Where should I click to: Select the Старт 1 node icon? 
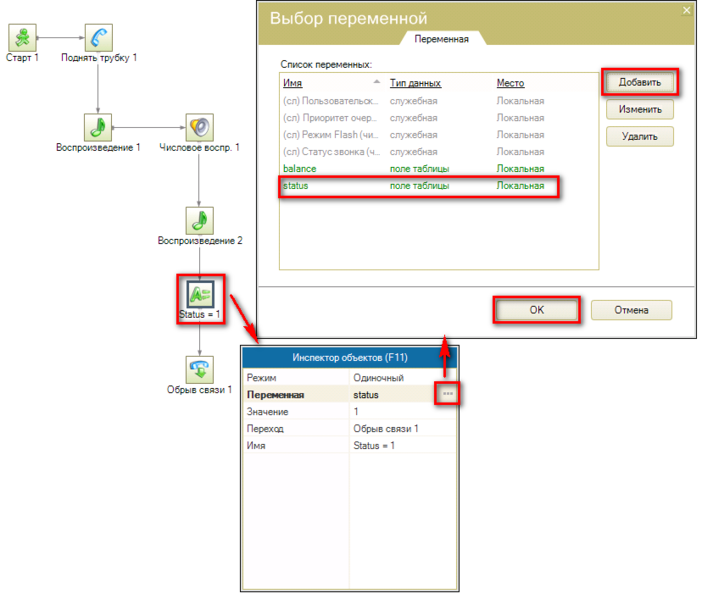pyautogui.click(x=22, y=38)
